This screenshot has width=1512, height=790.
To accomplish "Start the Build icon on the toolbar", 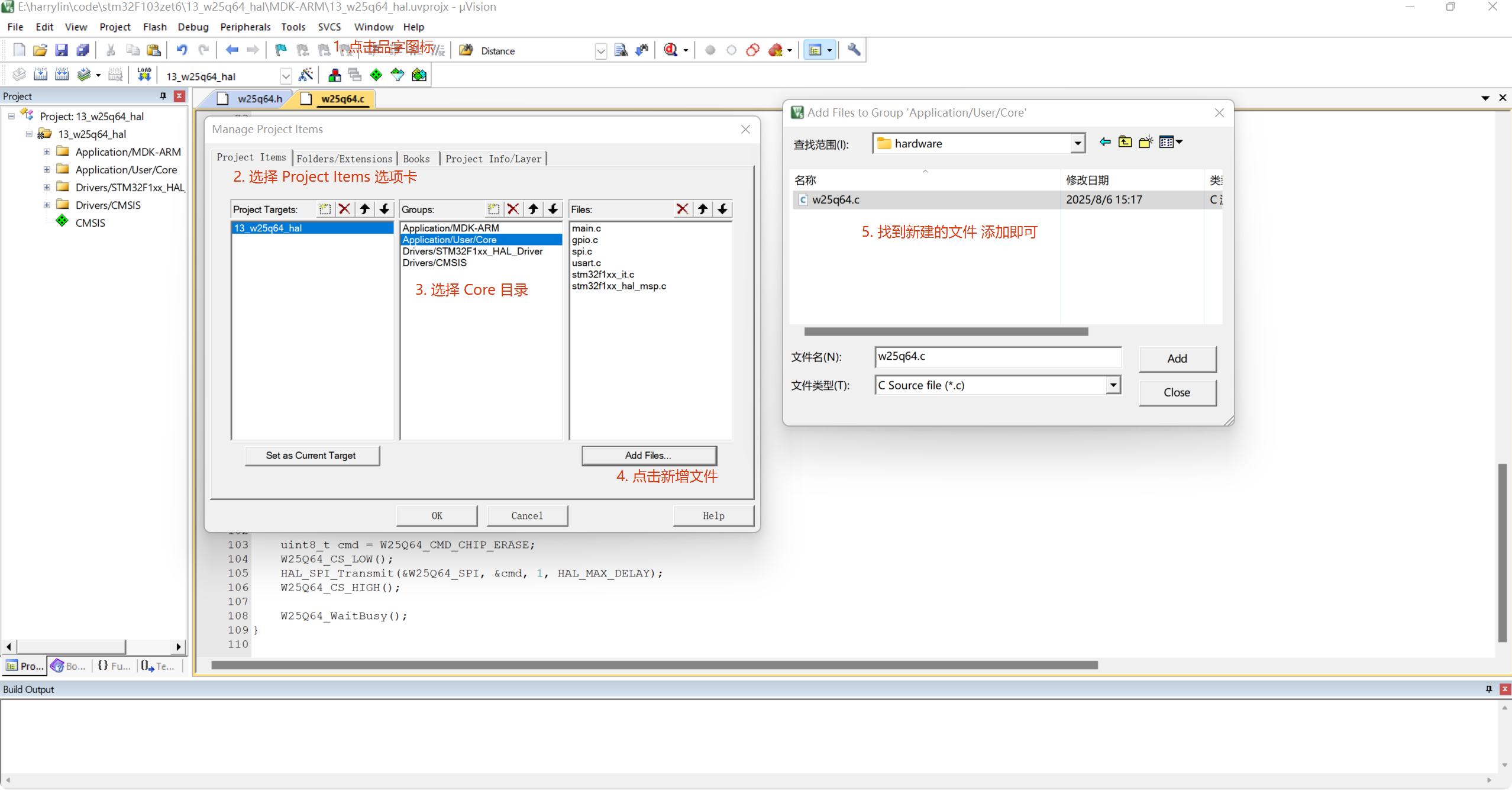I will point(40,75).
